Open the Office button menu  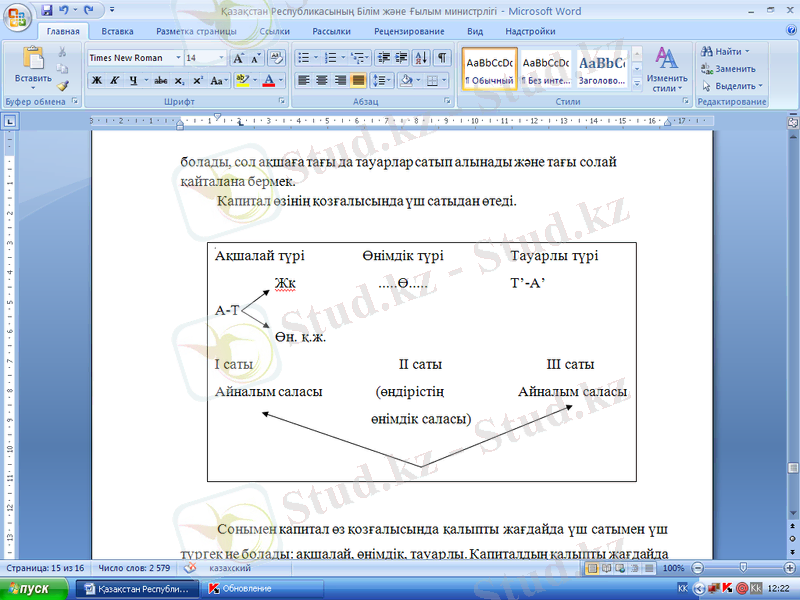coord(17,17)
